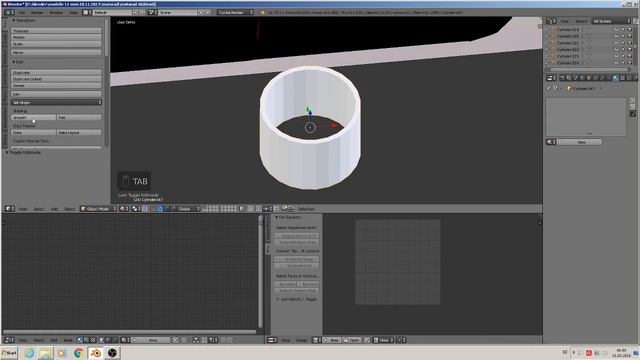640x360 pixels.
Task: Open the File menu
Action: 22,13
